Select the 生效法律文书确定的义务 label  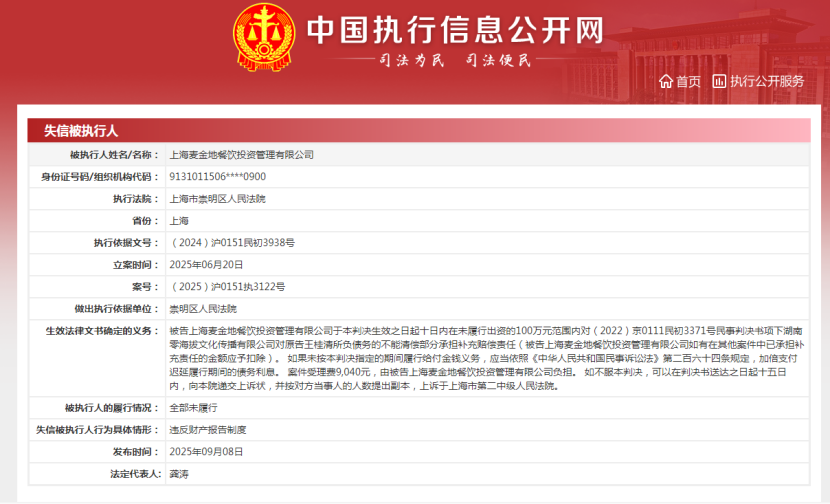[102, 331]
